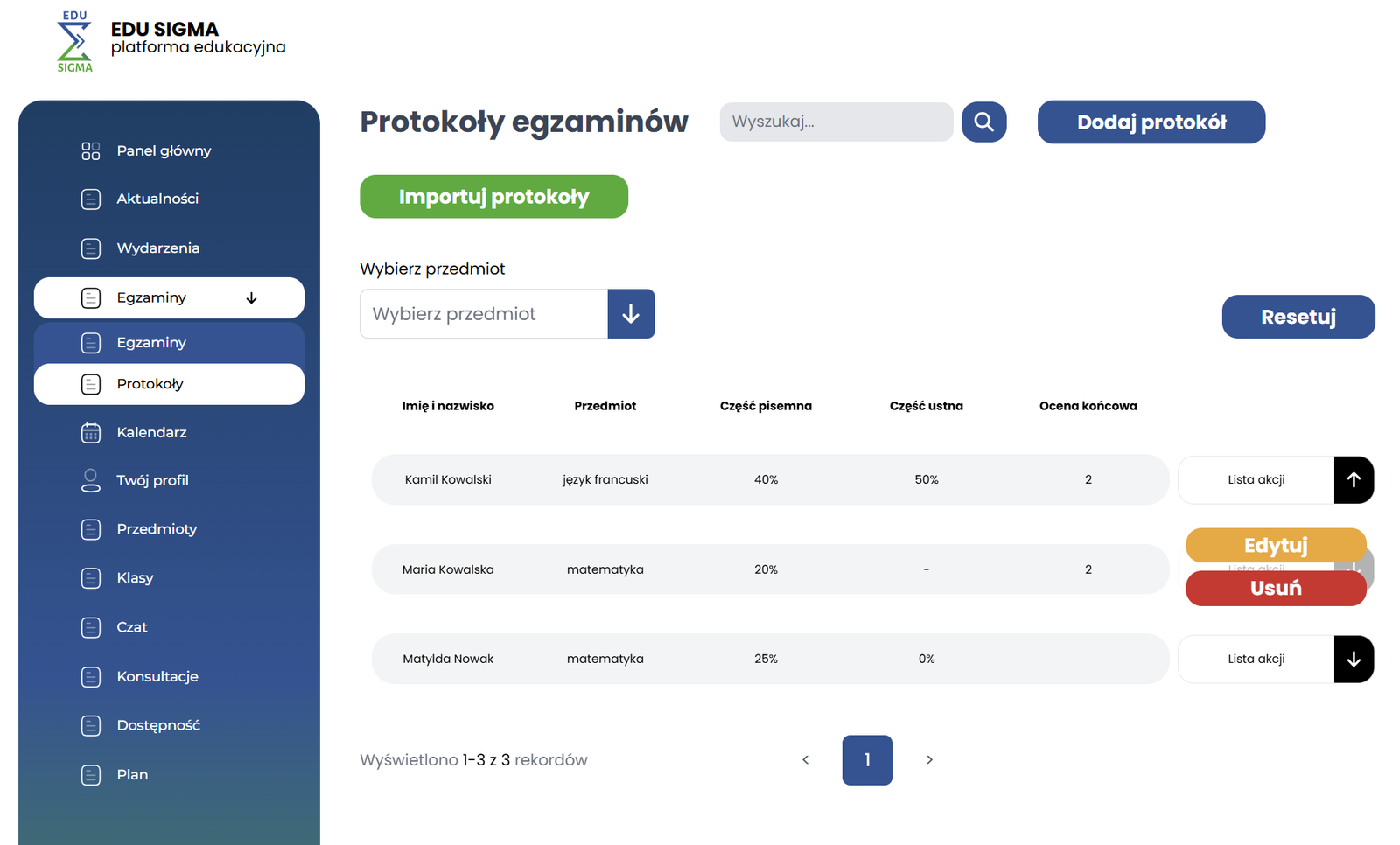This screenshot has height=845, width=1400.
Task: Click the Czat sidebar icon
Action: 91,627
